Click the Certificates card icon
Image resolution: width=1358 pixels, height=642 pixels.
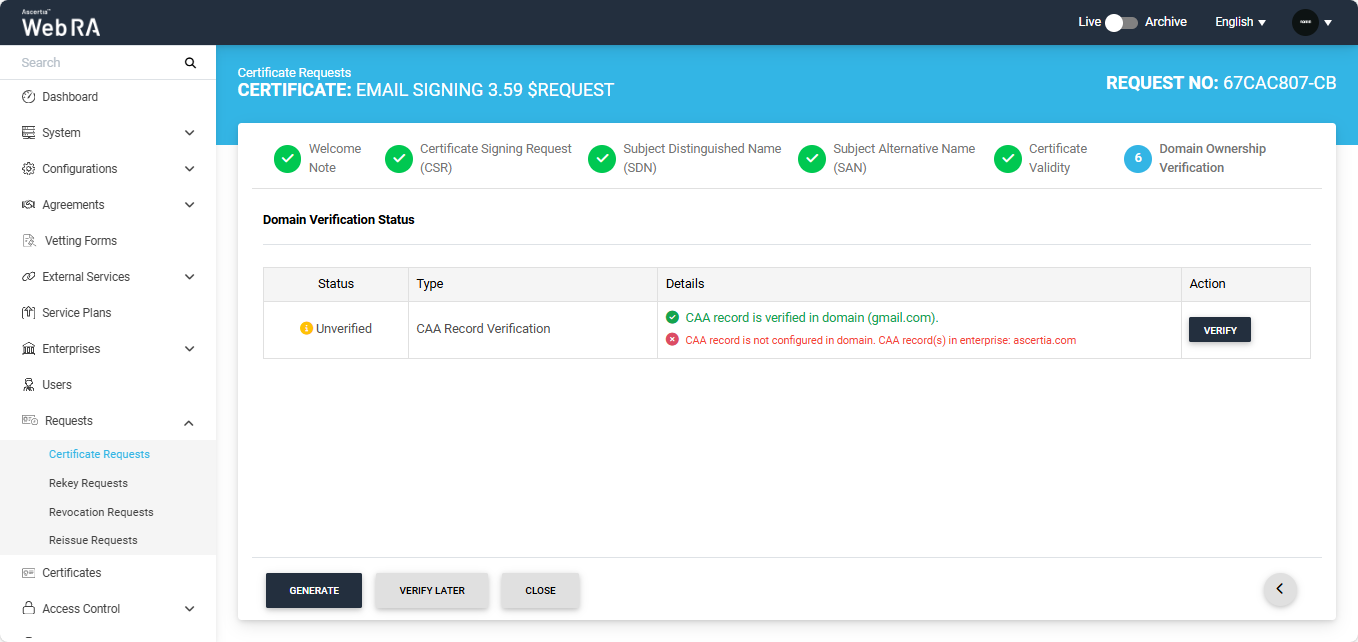[29, 573]
